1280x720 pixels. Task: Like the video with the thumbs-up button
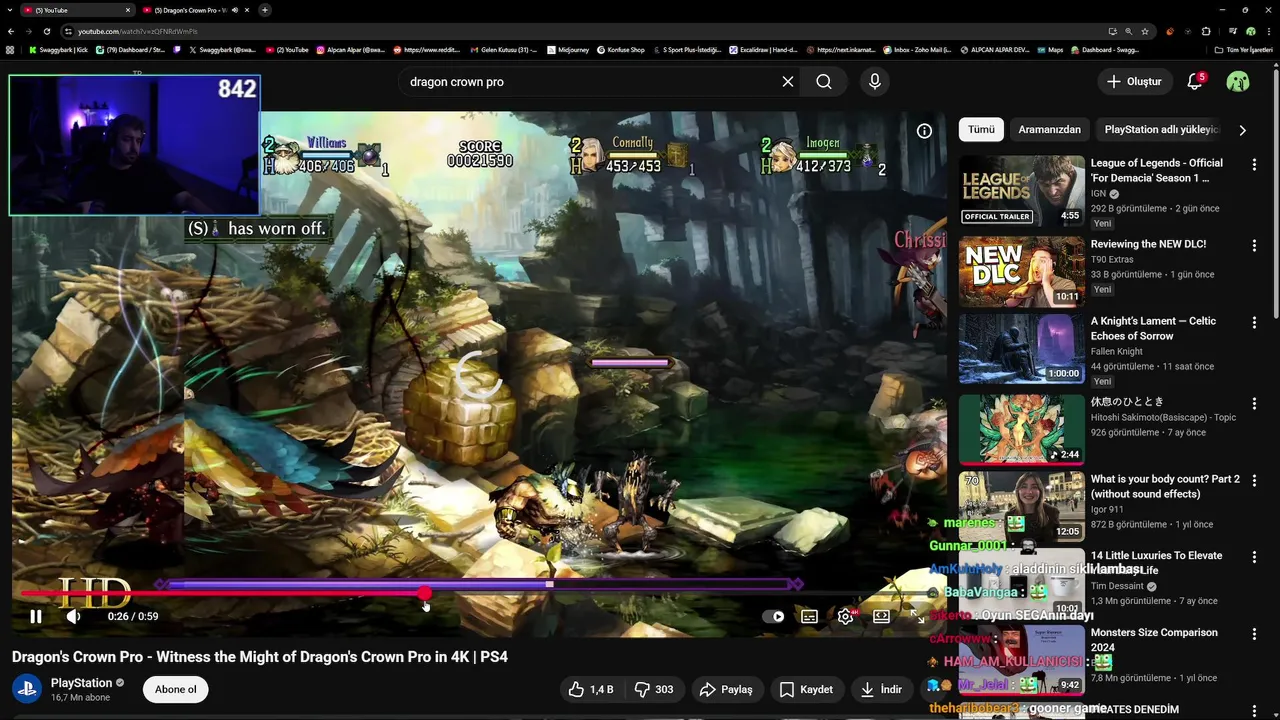click(590, 689)
